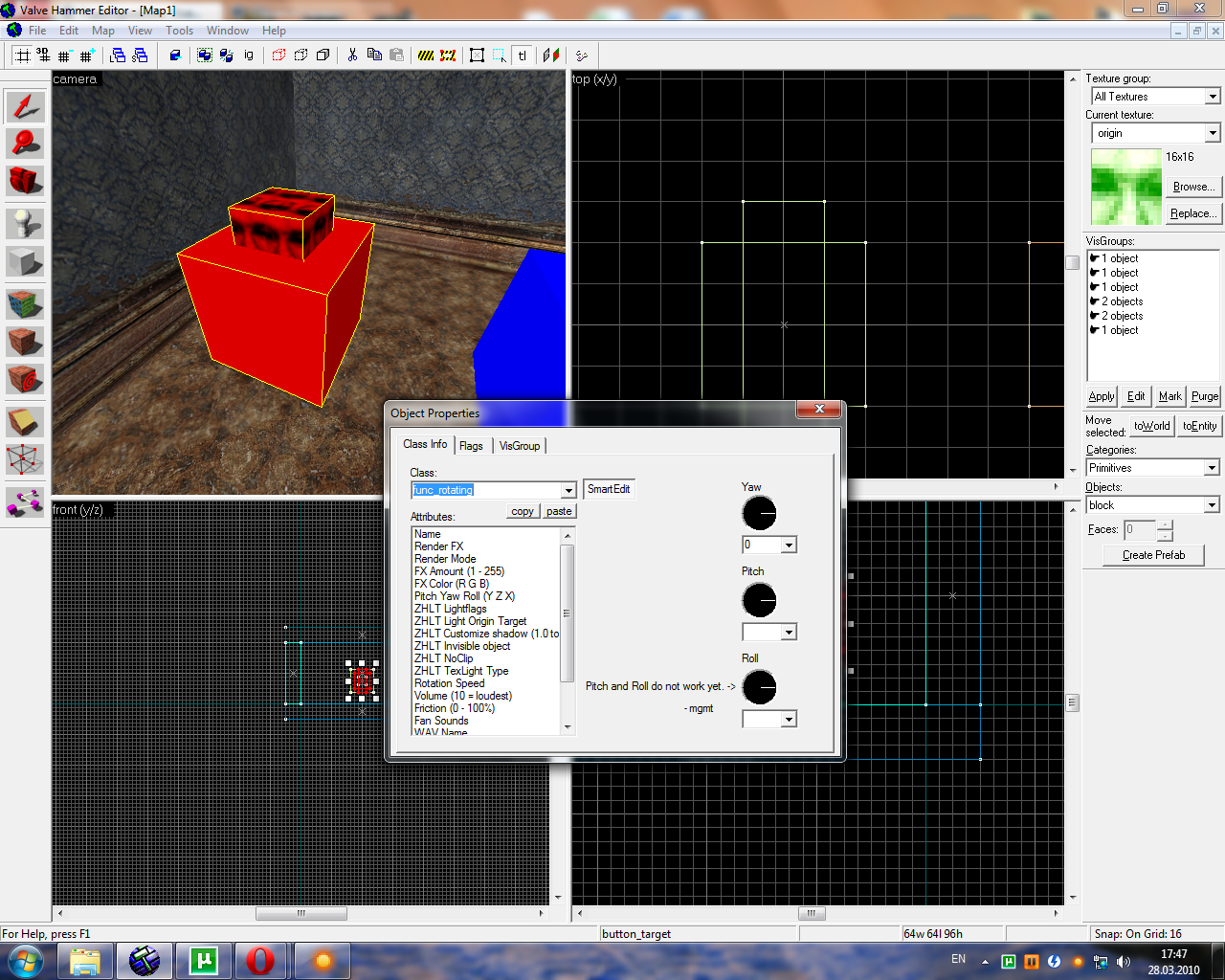This screenshot has width=1225, height=980.
Task: Ungroup the selected objects
Action: coord(227,56)
